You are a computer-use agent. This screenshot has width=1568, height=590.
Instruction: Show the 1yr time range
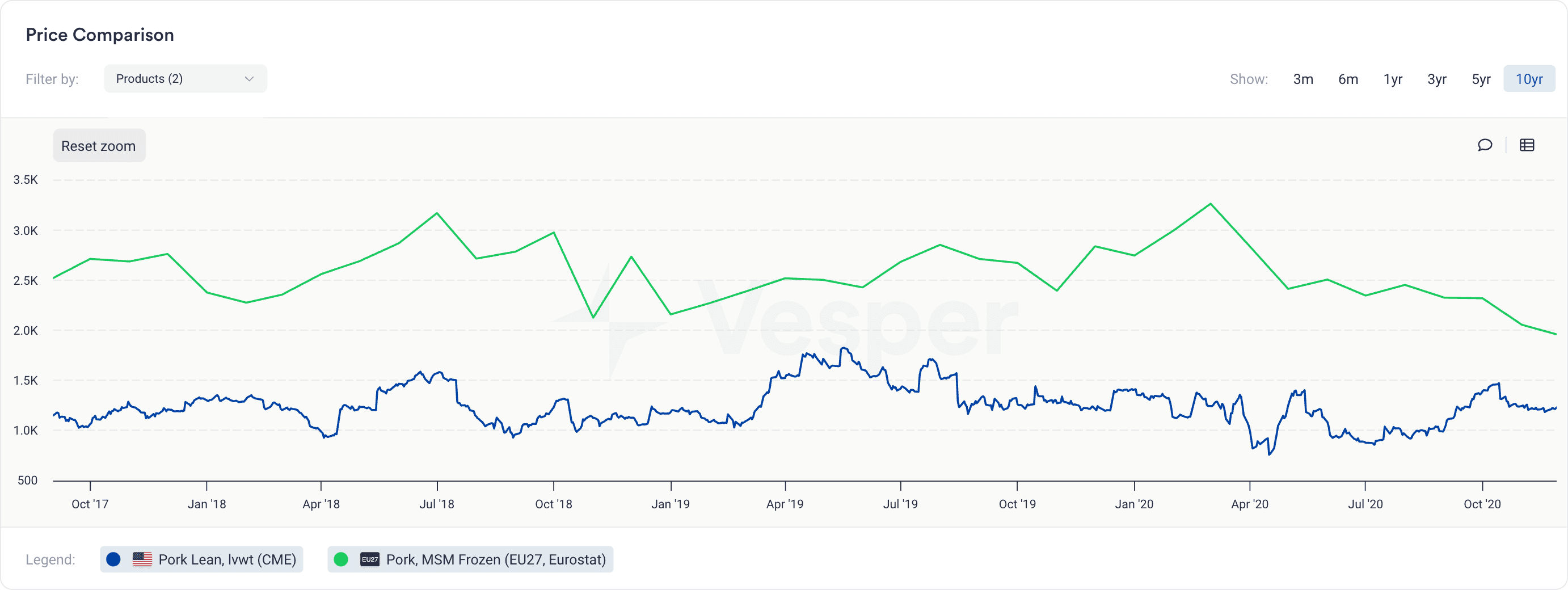pos(1393,79)
